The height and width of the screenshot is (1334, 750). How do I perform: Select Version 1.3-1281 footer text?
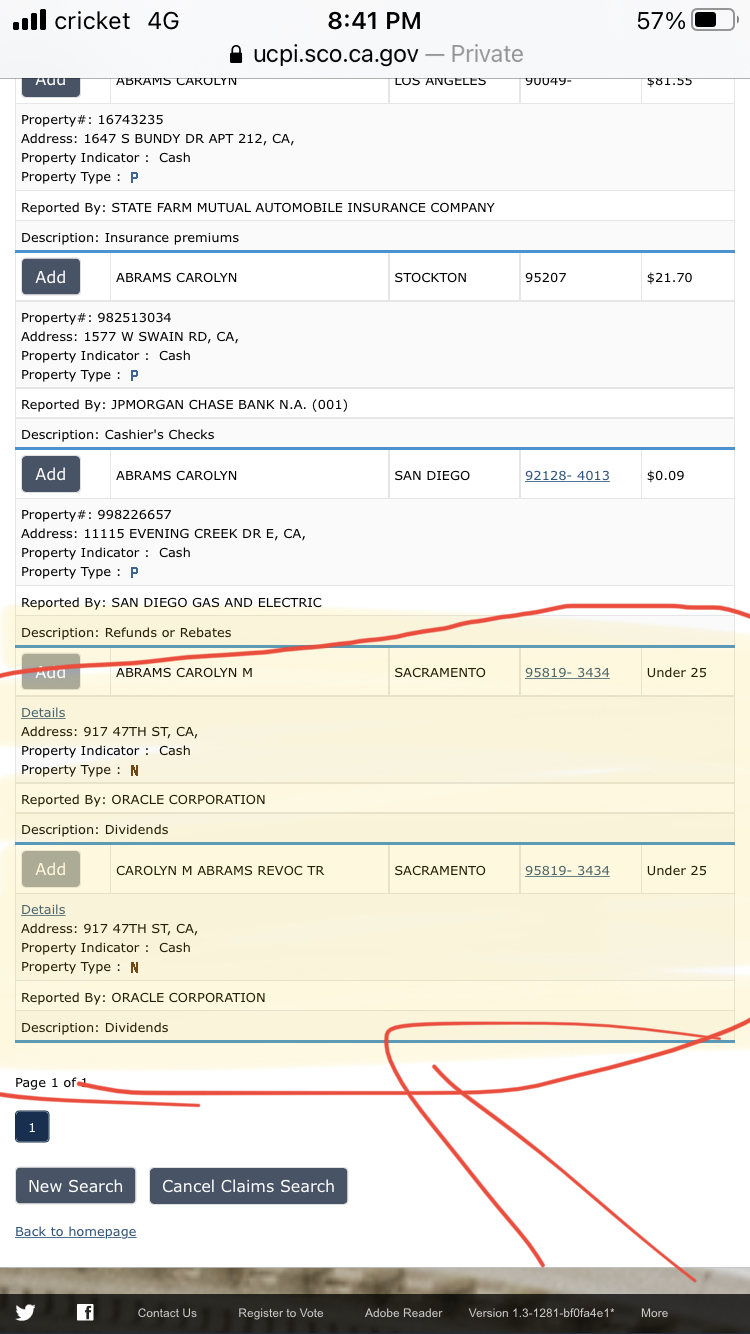pyautogui.click(x=541, y=1313)
